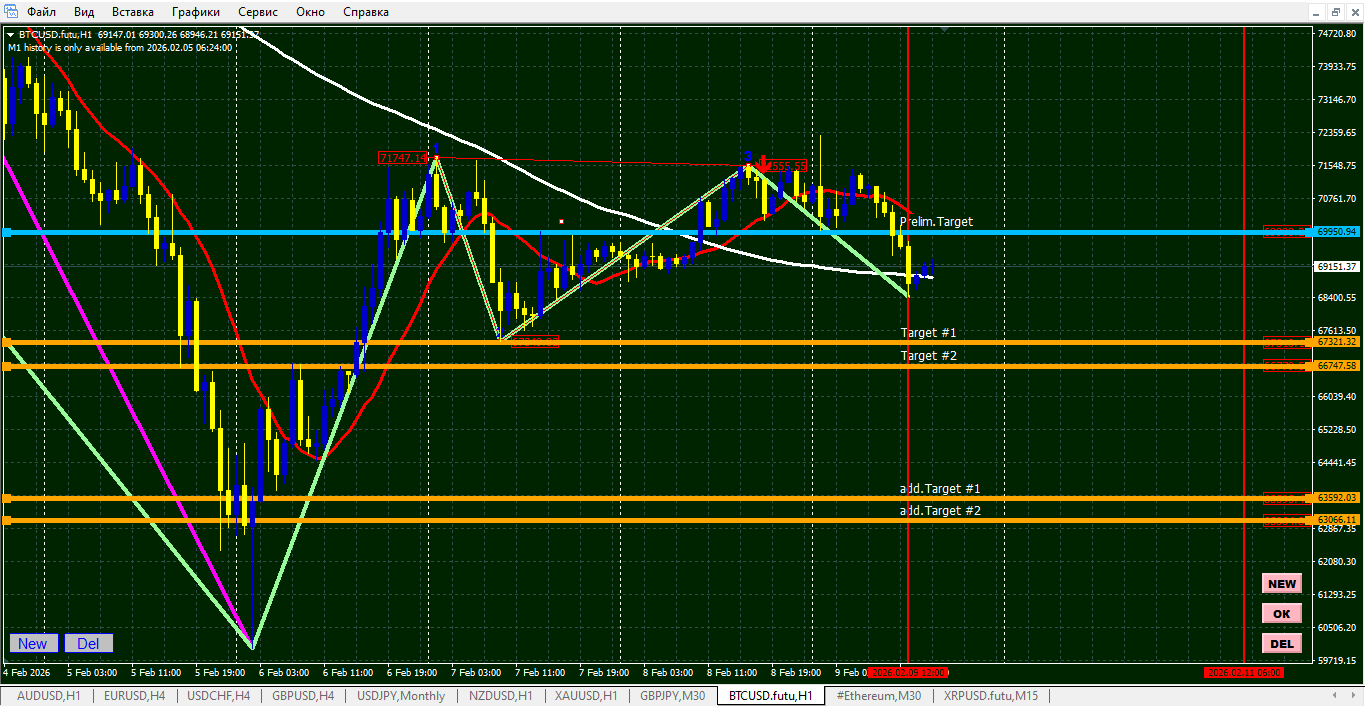
Task: Click the 63592.03 price label
Action: [x=1337, y=498]
